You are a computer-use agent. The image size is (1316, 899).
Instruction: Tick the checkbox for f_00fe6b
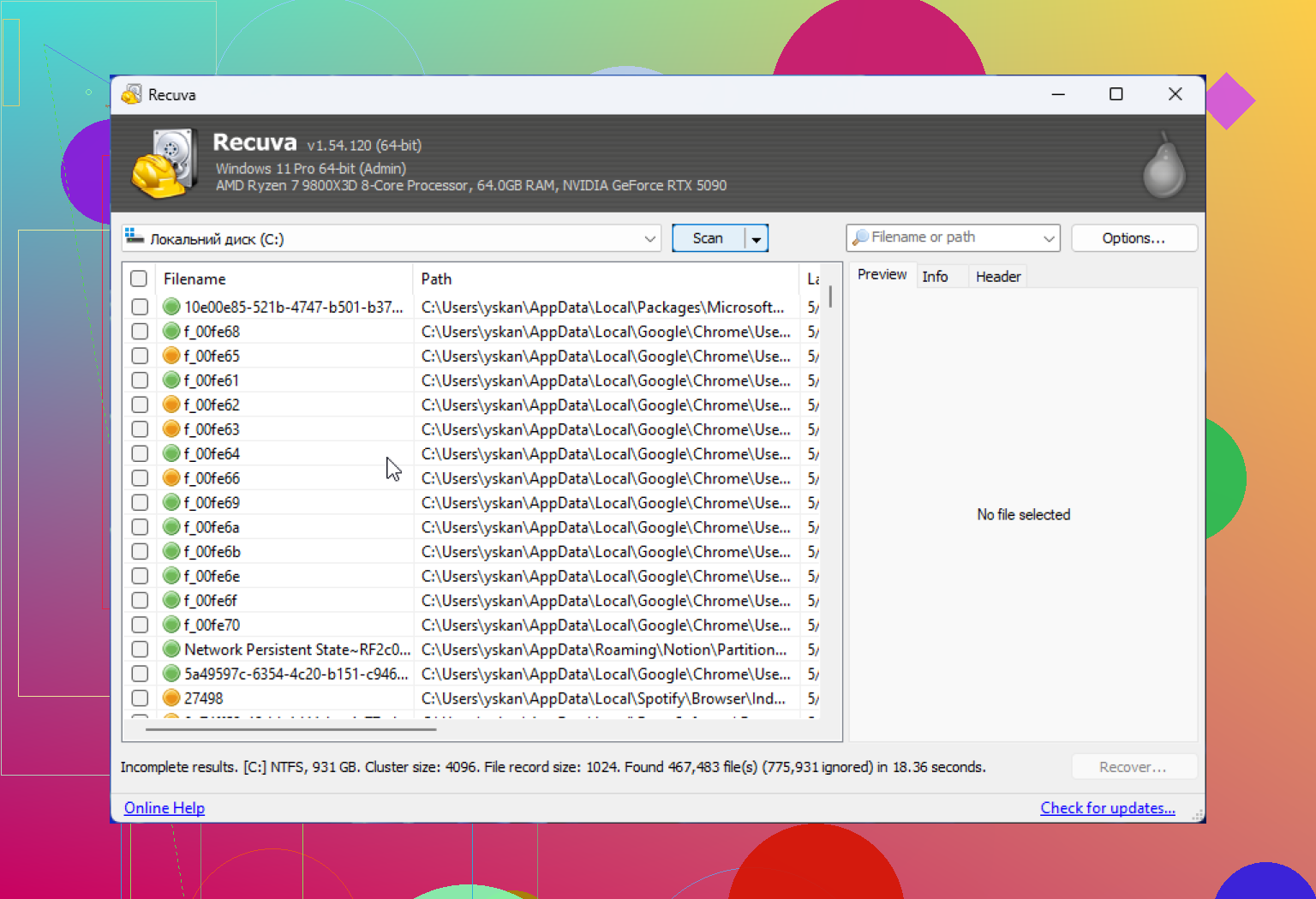pyautogui.click(x=140, y=551)
